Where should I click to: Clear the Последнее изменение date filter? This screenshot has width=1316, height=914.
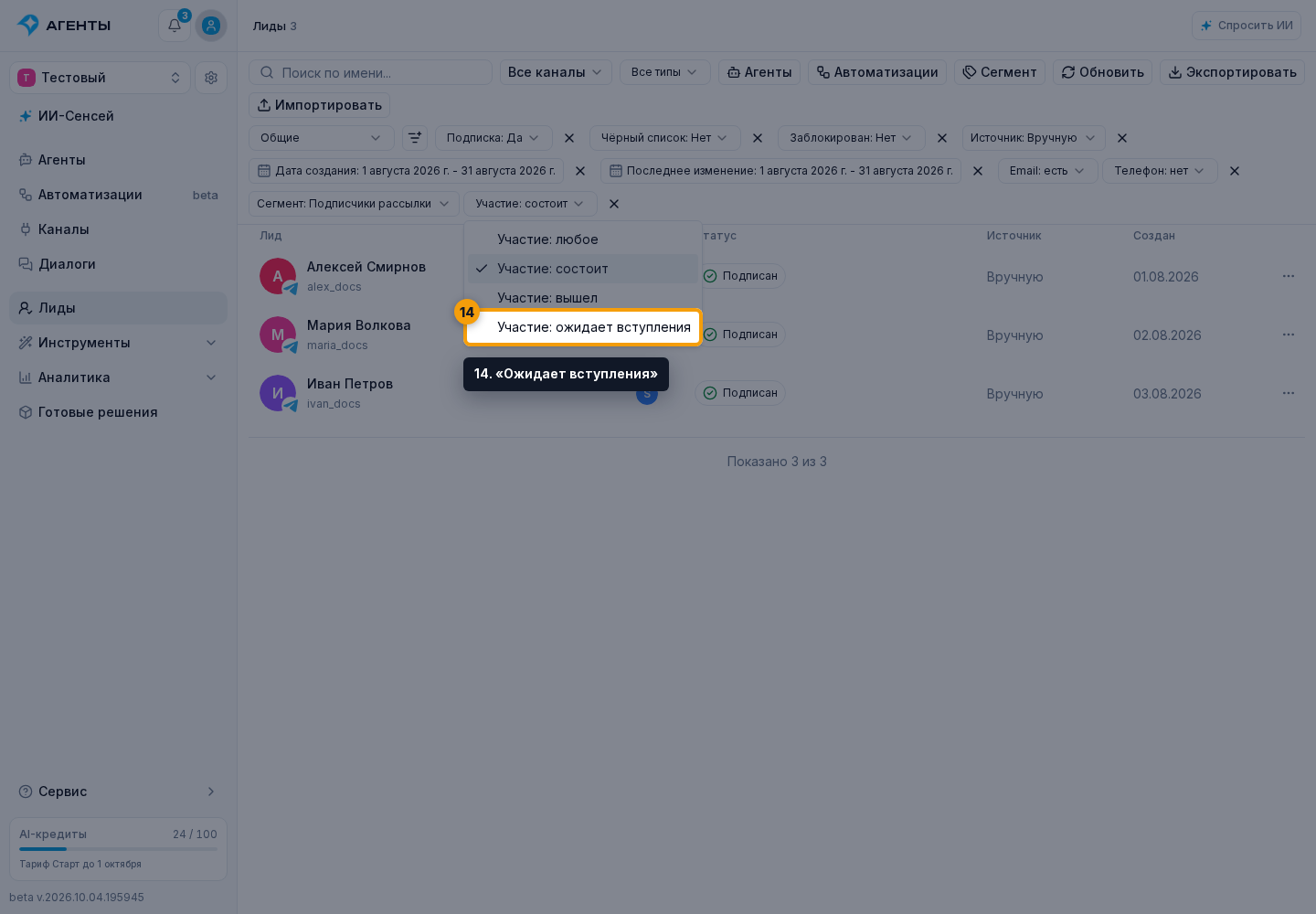pos(978,171)
